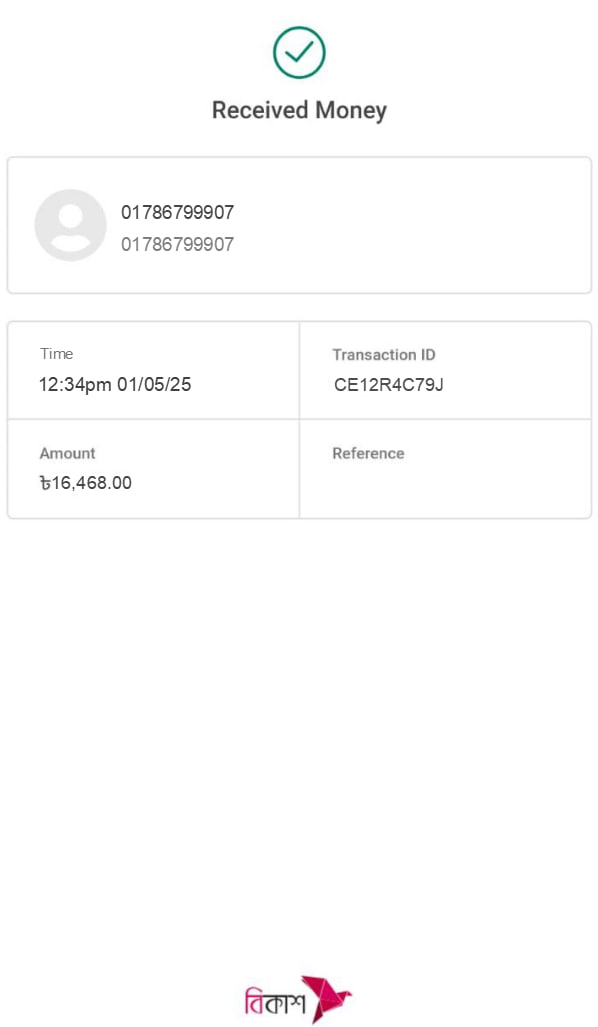The width and height of the screenshot is (598, 1027).
Task: Tap the Amount details cell
Action: click(153, 469)
